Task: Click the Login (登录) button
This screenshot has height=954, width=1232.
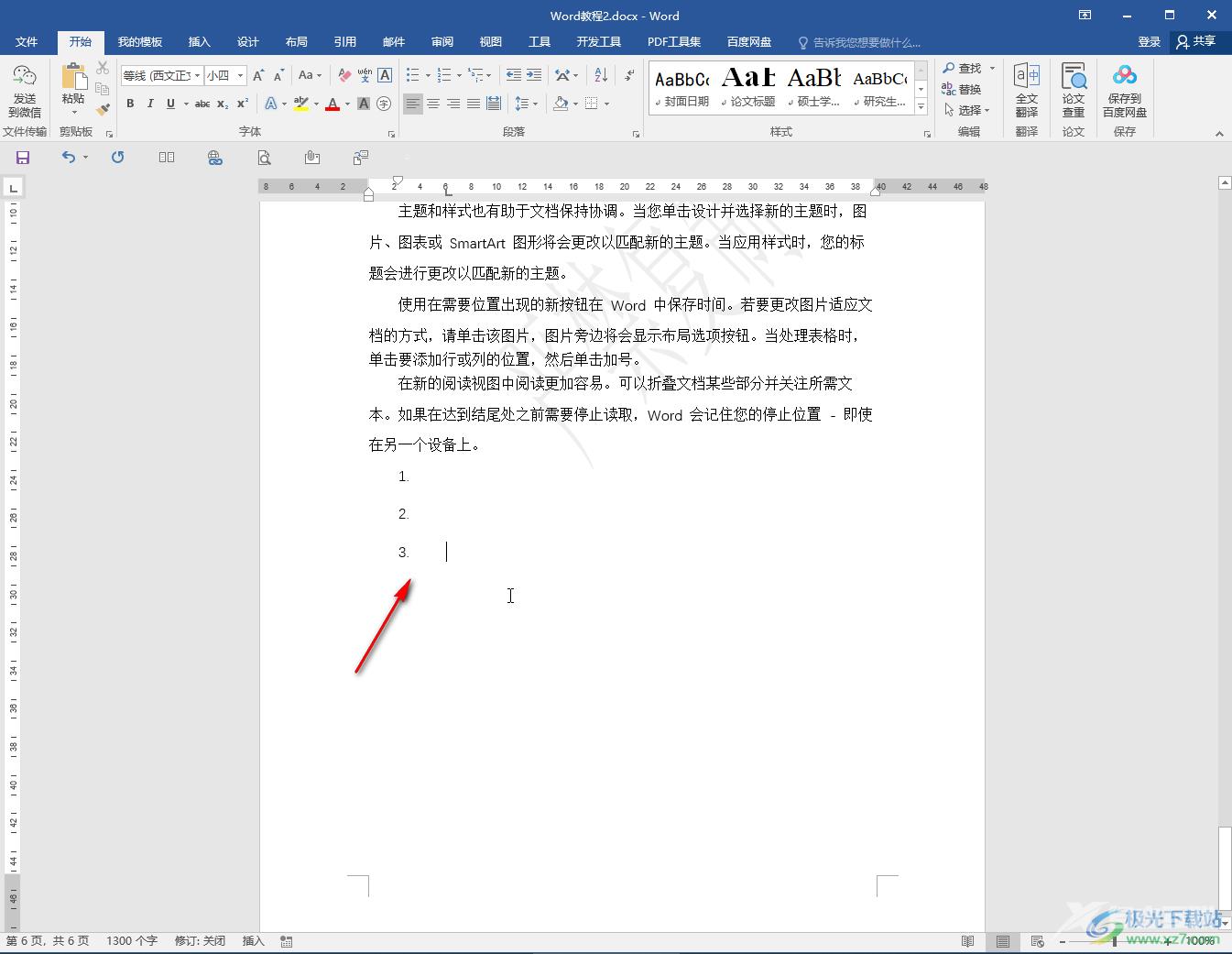Action: [1150, 42]
